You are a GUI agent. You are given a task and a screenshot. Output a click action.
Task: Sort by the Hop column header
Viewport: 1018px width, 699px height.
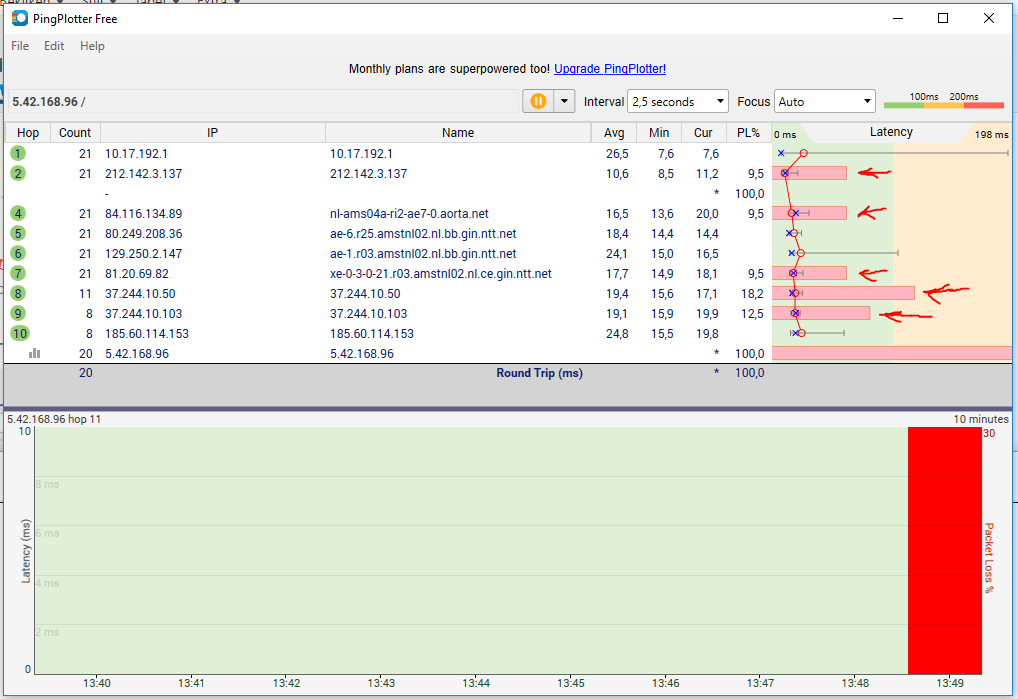[x=28, y=132]
